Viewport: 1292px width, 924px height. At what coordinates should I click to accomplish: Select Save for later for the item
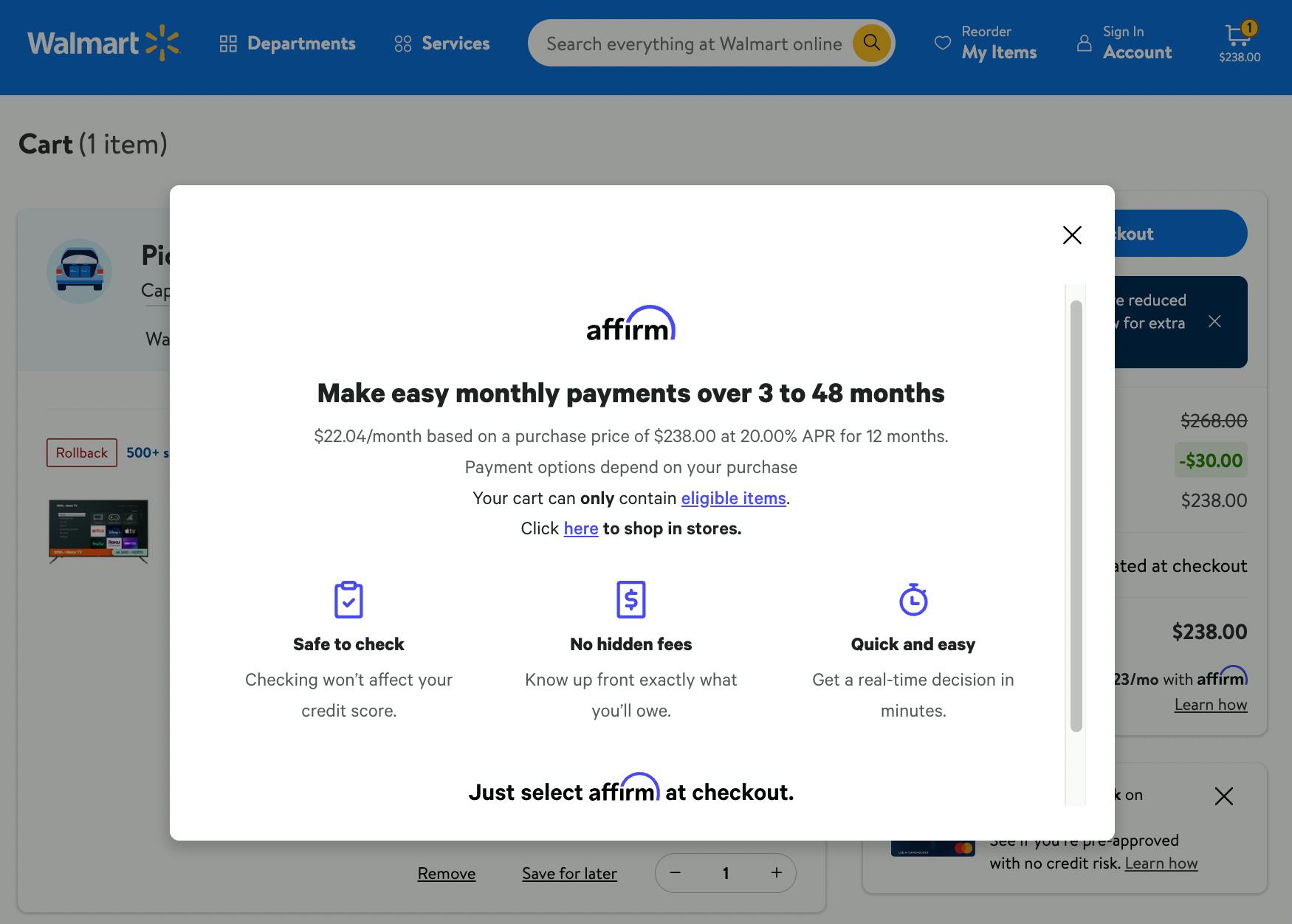click(x=569, y=873)
